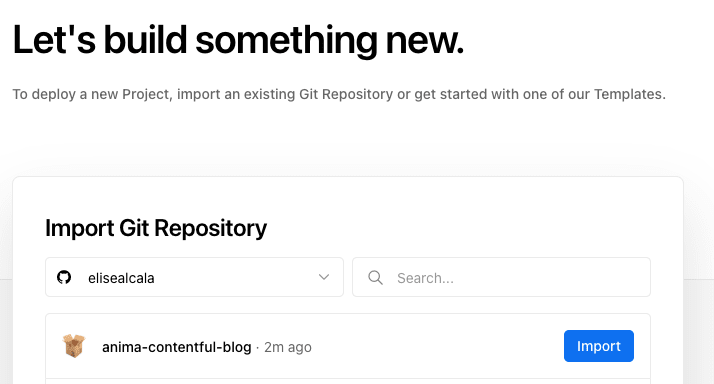Click the deploy a new Project description line
The height and width of the screenshot is (384, 714).
339,94
